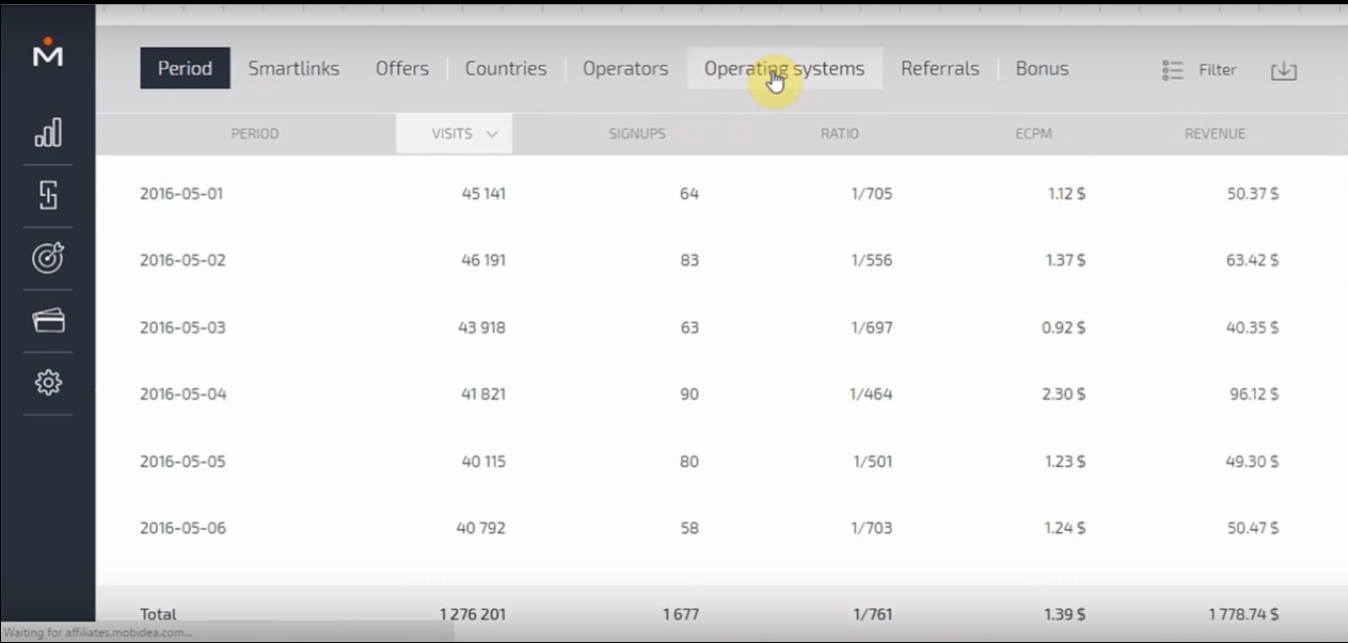Click the ECPM value 0.92 $
This screenshot has height=643, width=1348.
click(1064, 327)
